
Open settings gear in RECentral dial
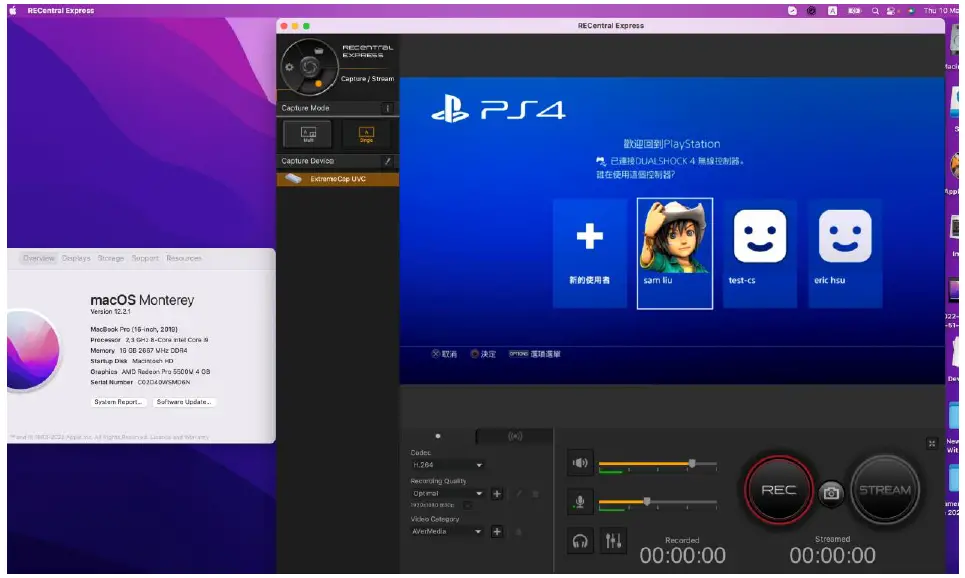click(289, 67)
